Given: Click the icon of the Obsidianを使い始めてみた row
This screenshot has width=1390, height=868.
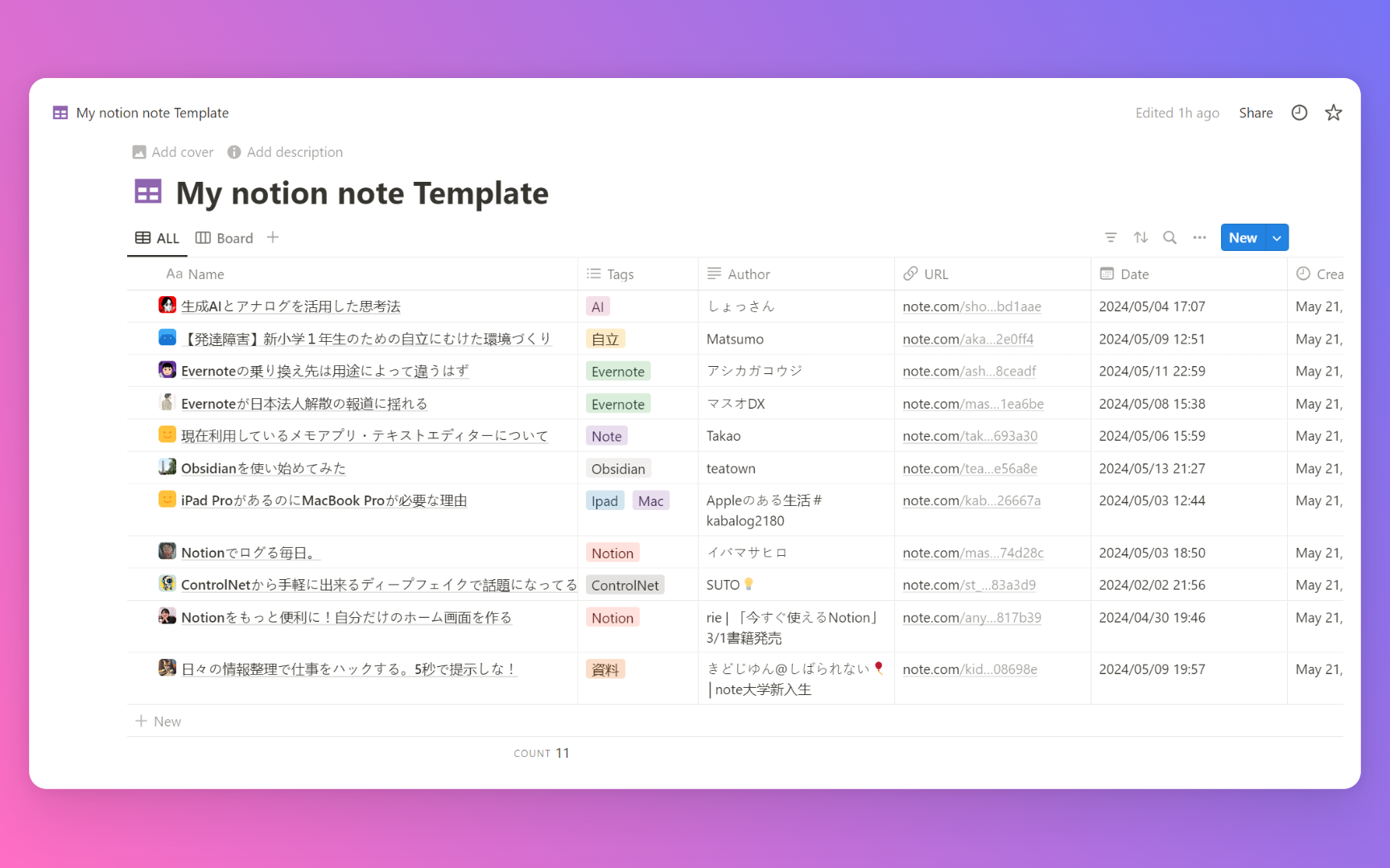Looking at the screenshot, I should 167,467.
